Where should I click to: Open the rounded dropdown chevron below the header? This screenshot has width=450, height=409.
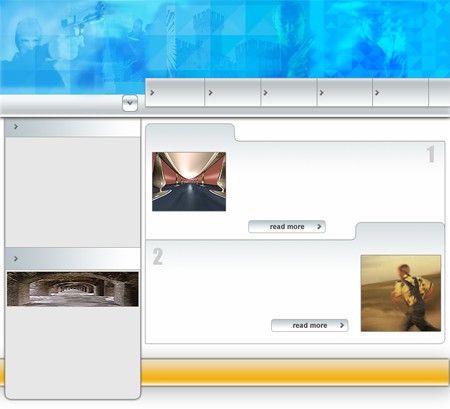130,103
